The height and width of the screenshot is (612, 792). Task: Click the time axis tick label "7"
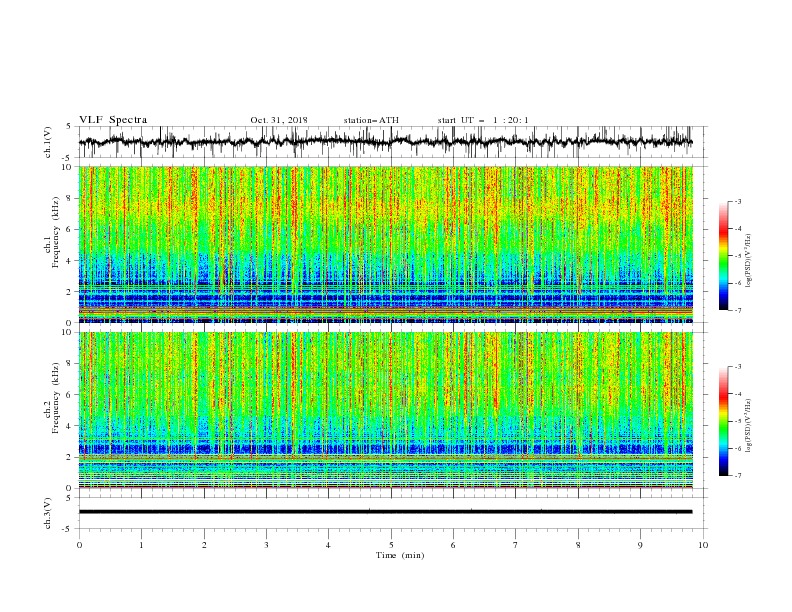pos(516,545)
